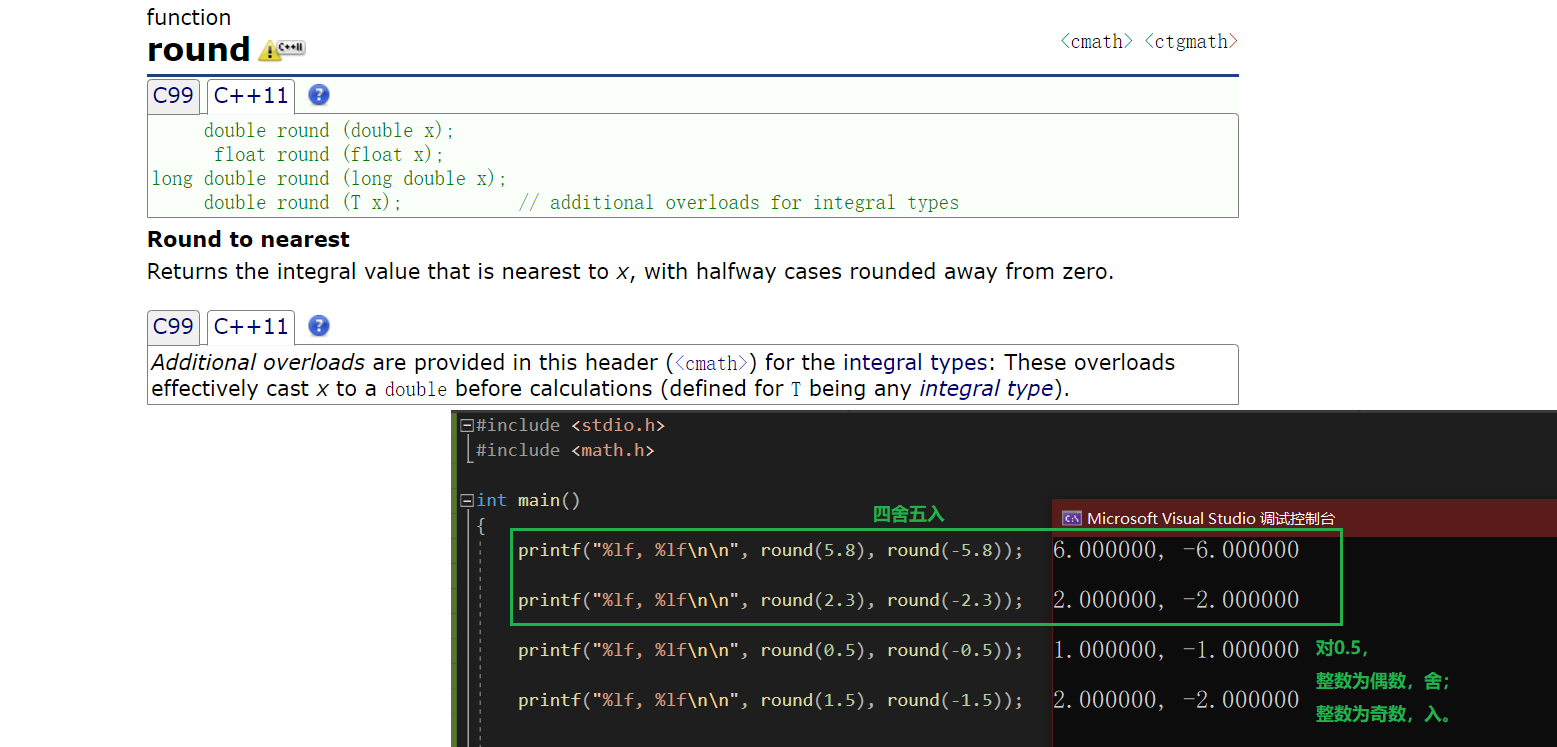Open the <cmath> link inside Additional overloads text
Viewport: 1557px width, 747px height.
[x=712, y=363]
